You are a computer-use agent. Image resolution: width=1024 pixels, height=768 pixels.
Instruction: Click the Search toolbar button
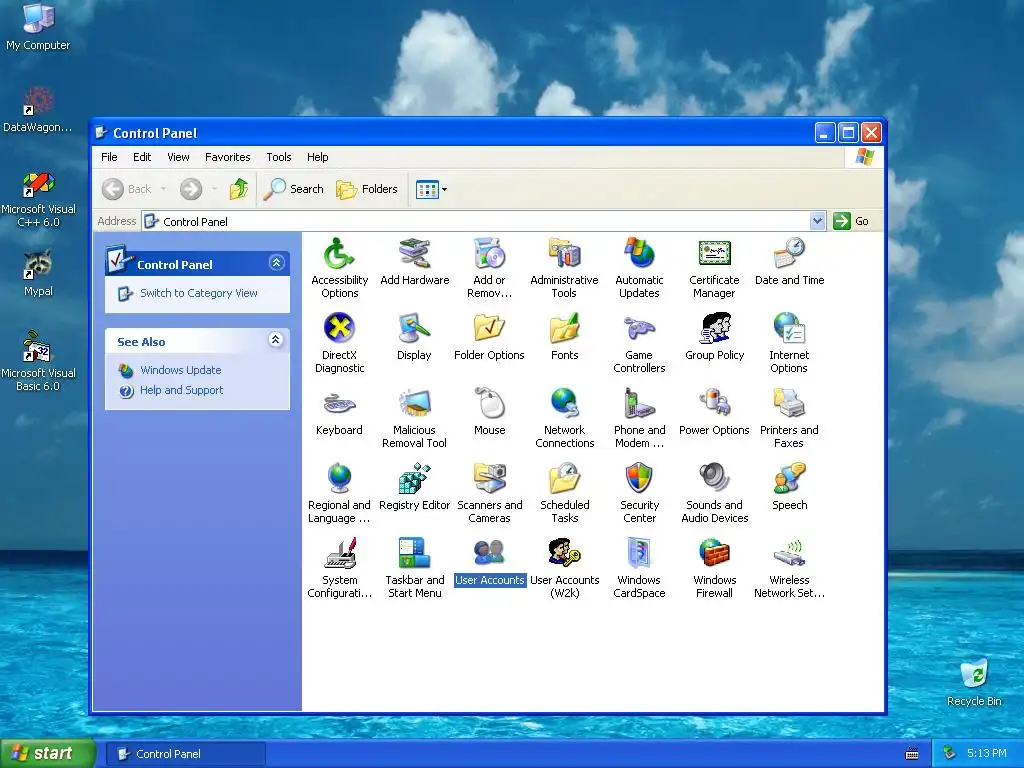294,189
